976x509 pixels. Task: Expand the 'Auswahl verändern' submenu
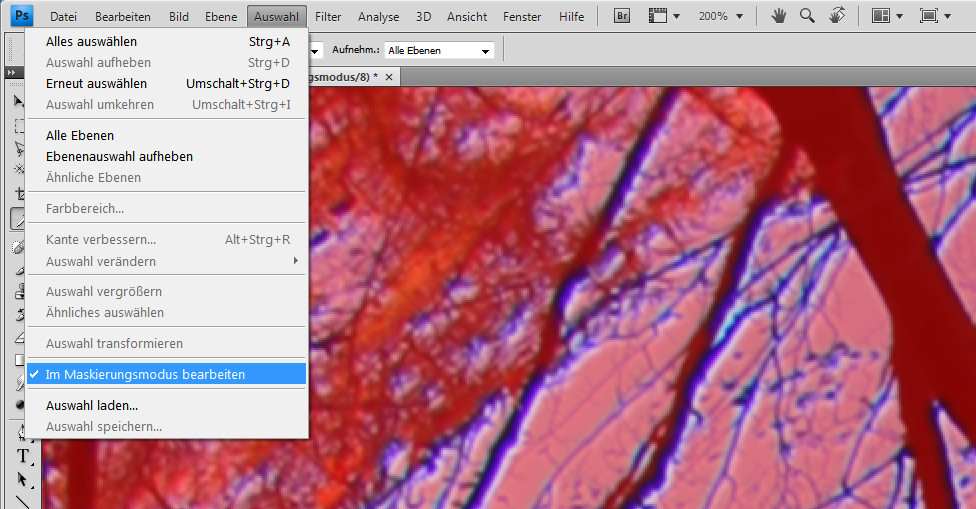[166, 261]
